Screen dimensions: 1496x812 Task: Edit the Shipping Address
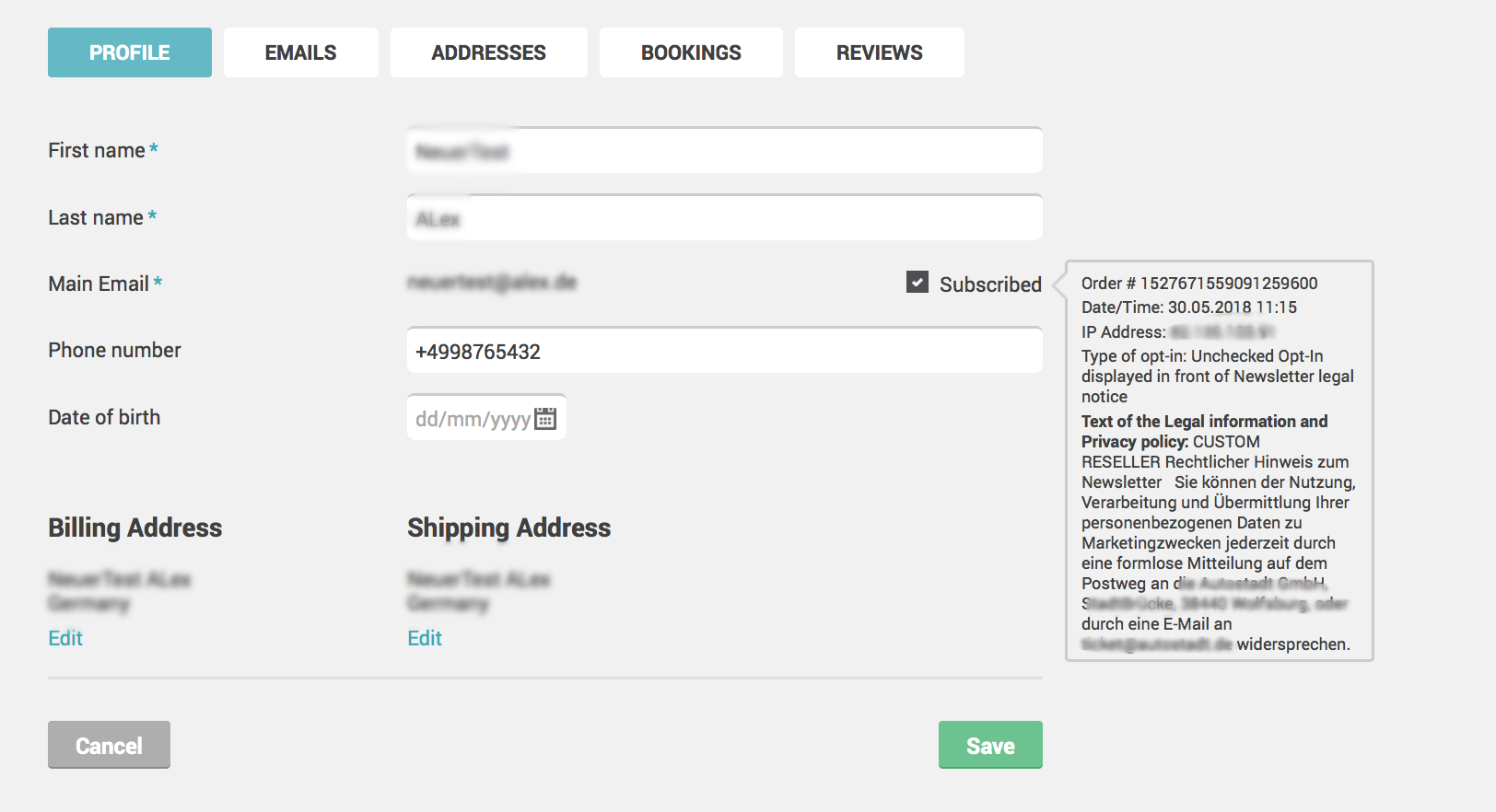pyautogui.click(x=425, y=638)
